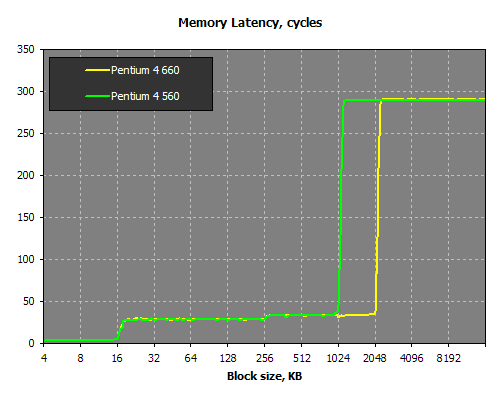Click the 50 label on y-axis

(x=29, y=301)
